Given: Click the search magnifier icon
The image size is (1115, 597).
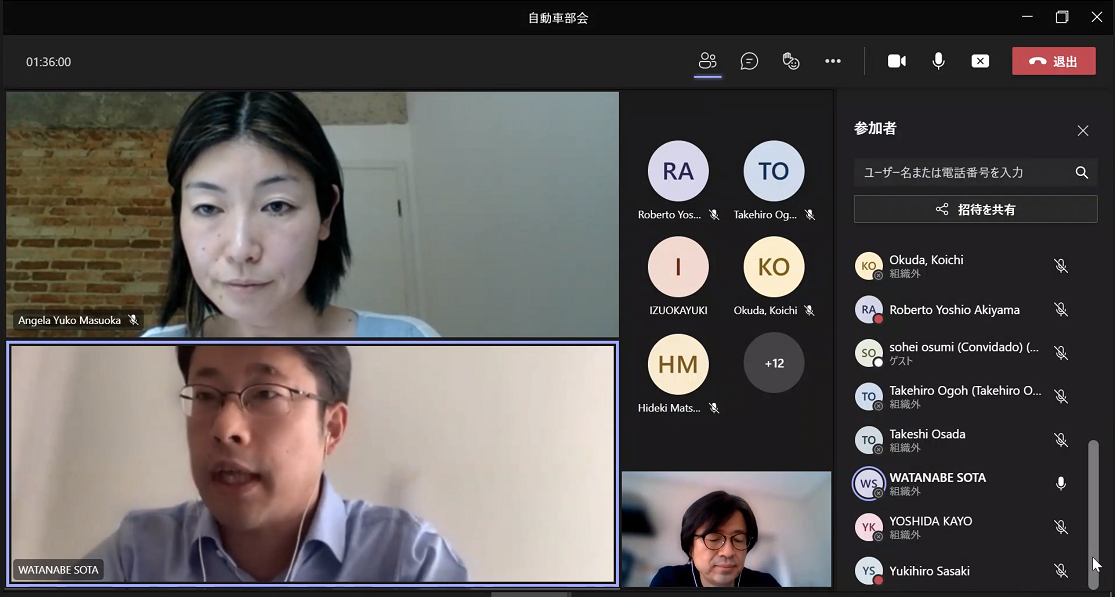Looking at the screenshot, I should coord(1082,172).
